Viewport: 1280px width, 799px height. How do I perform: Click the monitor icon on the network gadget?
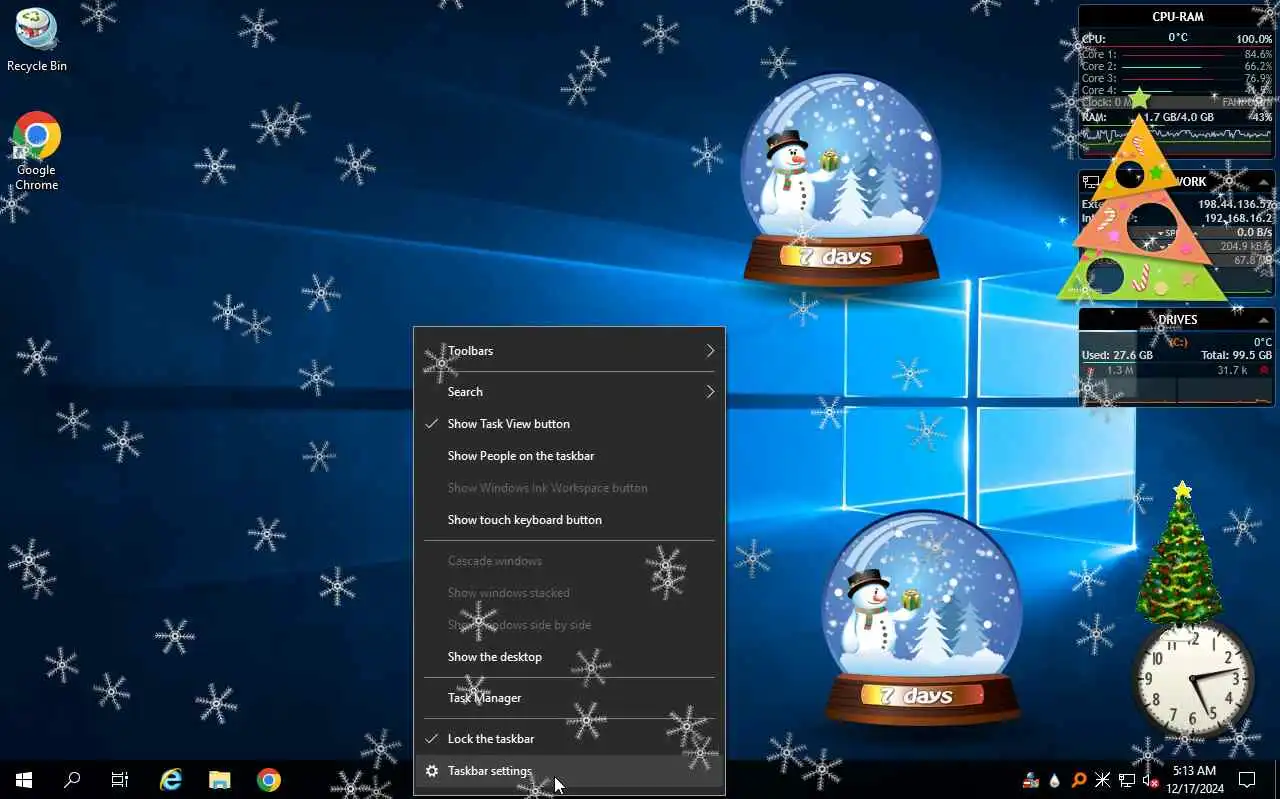(1091, 183)
